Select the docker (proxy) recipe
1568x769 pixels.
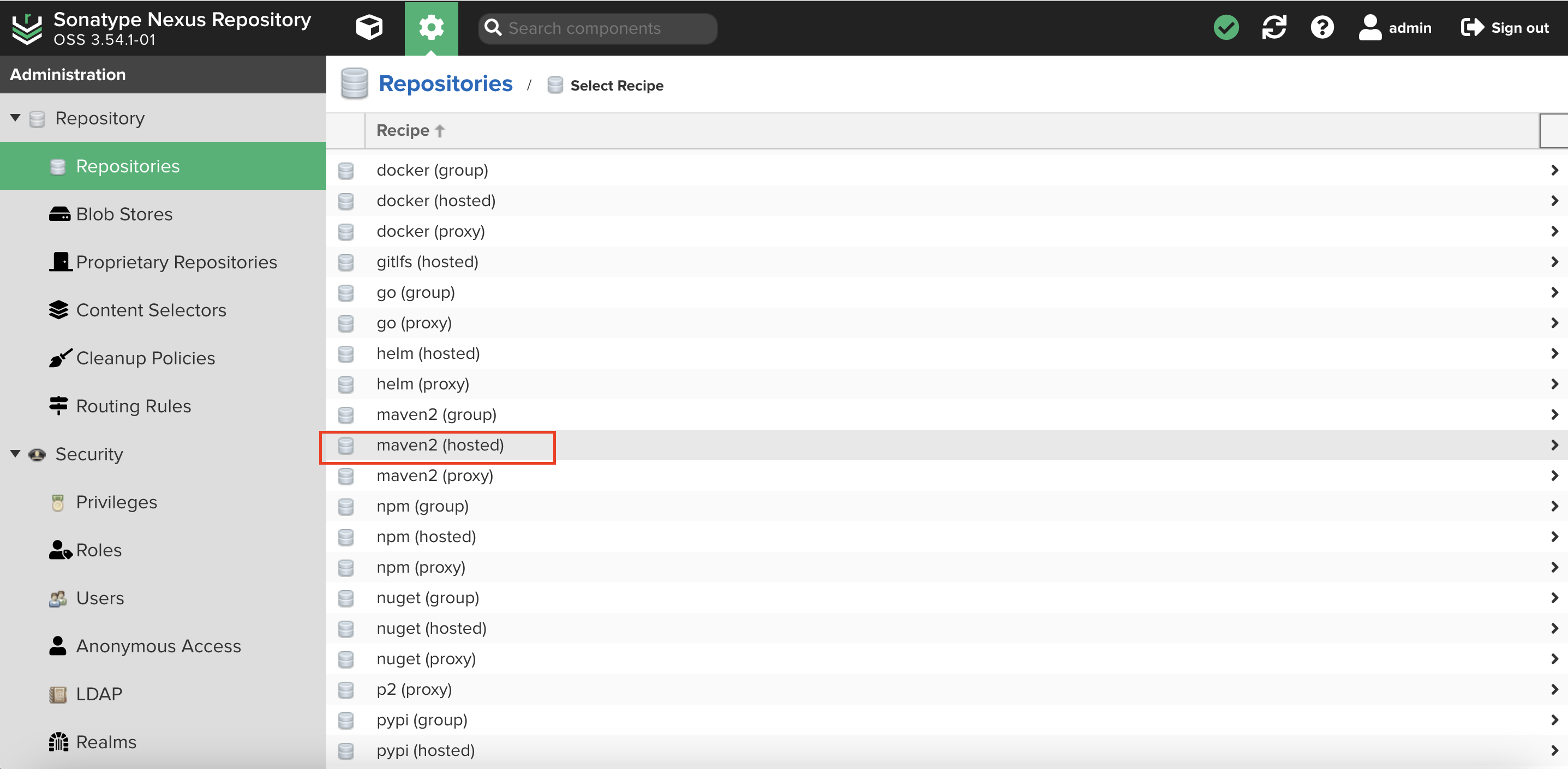[947, 231]
